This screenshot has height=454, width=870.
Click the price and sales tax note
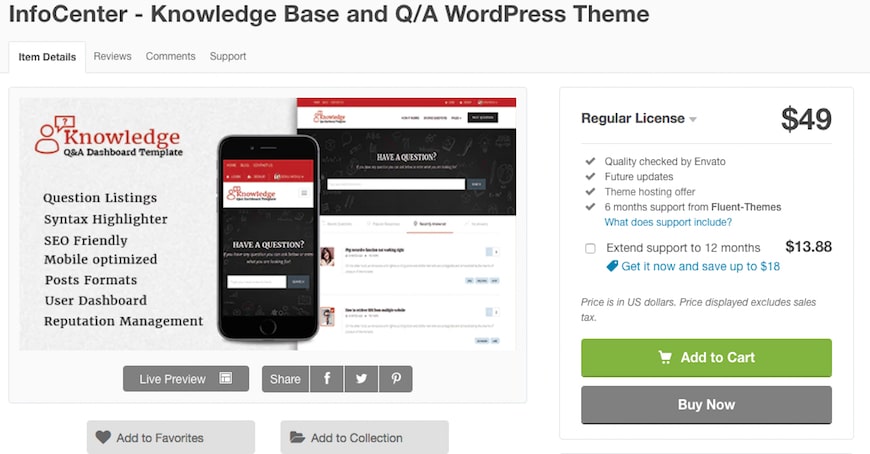coord(699,310)
